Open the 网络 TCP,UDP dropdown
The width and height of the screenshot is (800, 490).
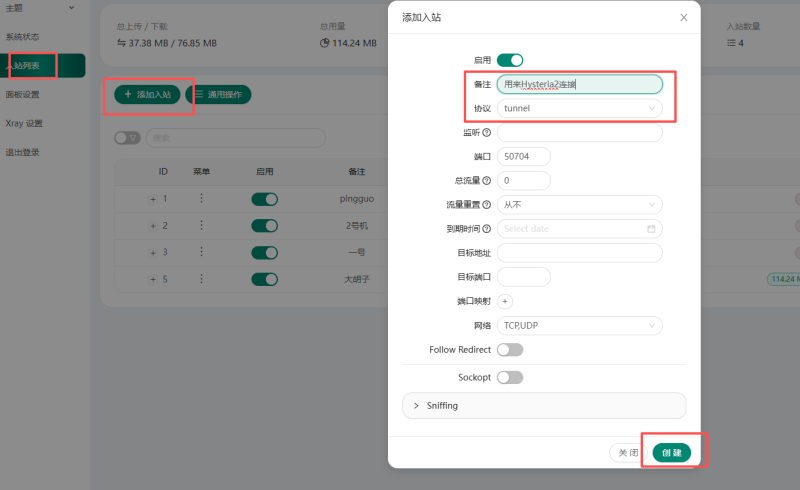(579, 326)
